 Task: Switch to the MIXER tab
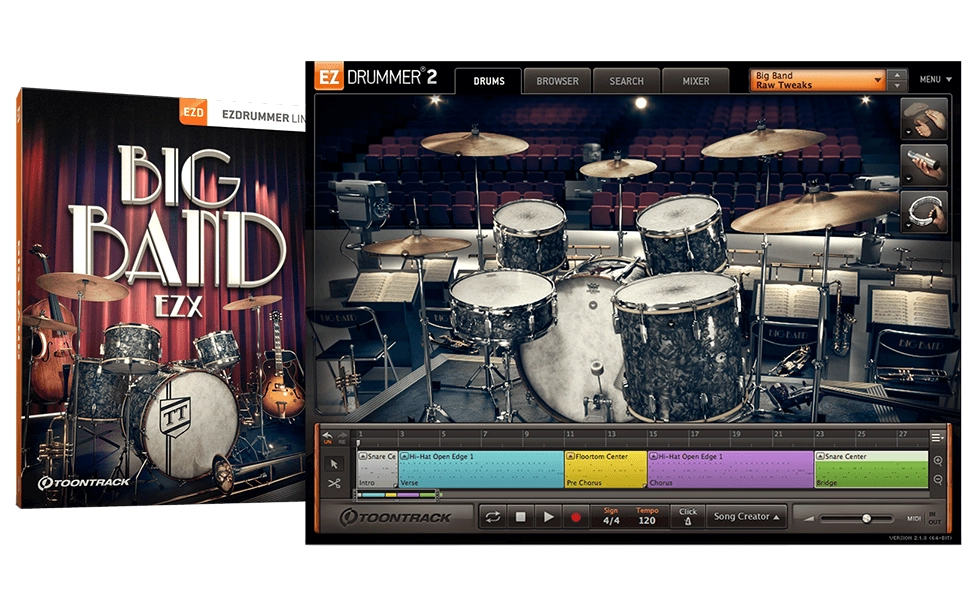point(696,81)
